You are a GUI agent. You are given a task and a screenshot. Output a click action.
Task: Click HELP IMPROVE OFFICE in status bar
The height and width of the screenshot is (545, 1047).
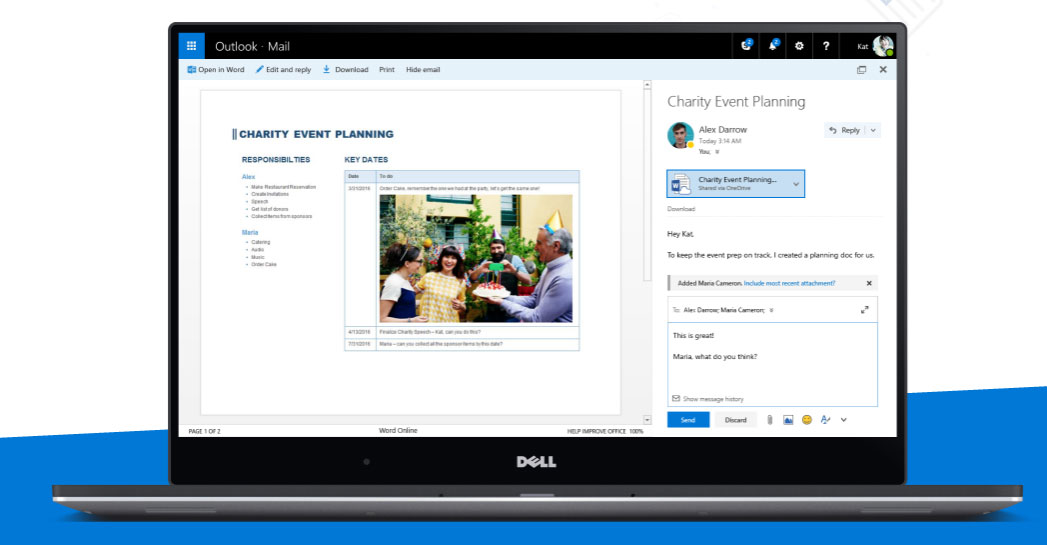(x=596, y=431)
